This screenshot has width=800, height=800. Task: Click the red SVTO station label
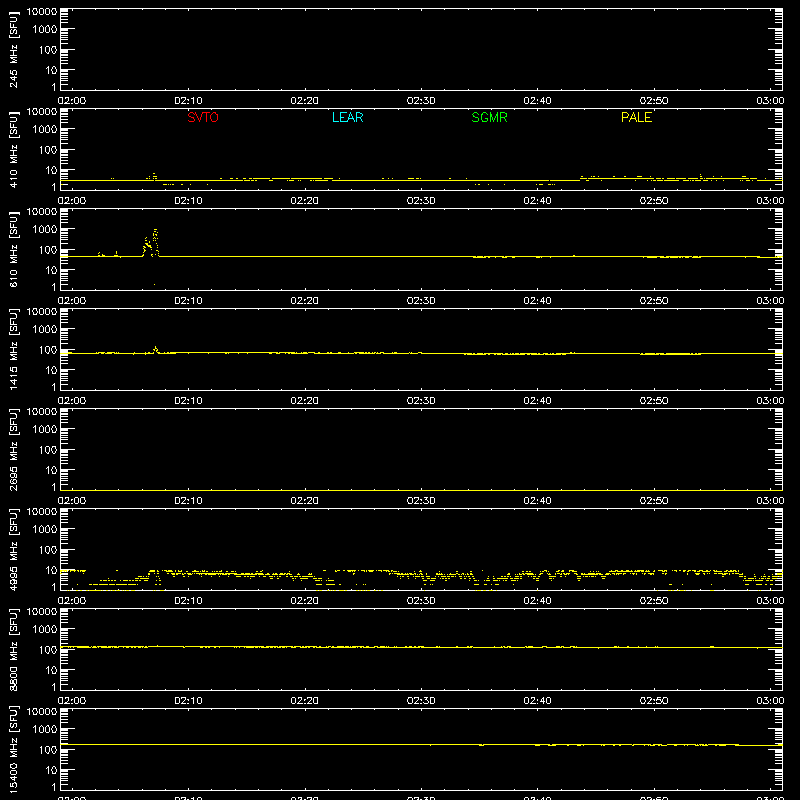point(203,117)
